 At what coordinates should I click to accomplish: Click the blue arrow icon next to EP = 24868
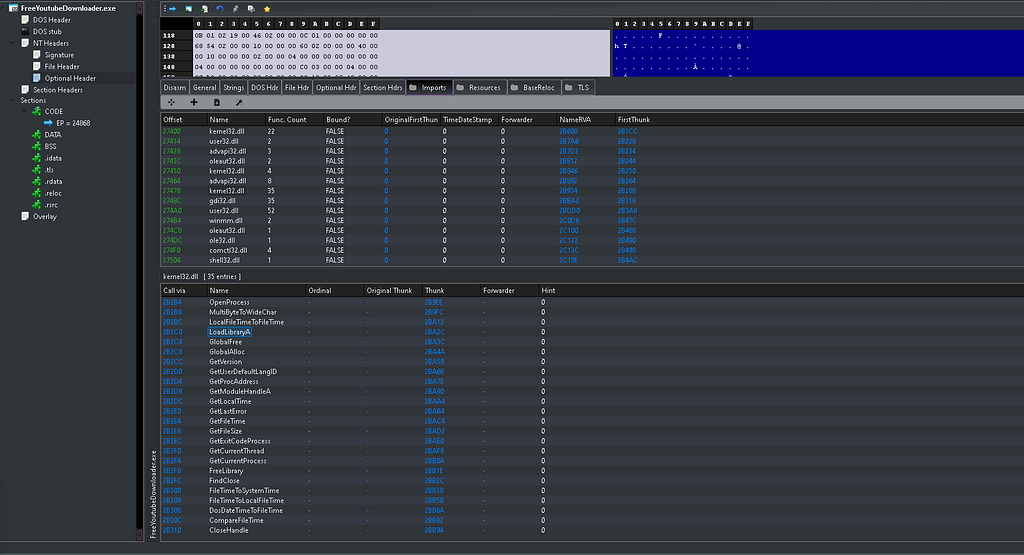(x=48, y=123)
